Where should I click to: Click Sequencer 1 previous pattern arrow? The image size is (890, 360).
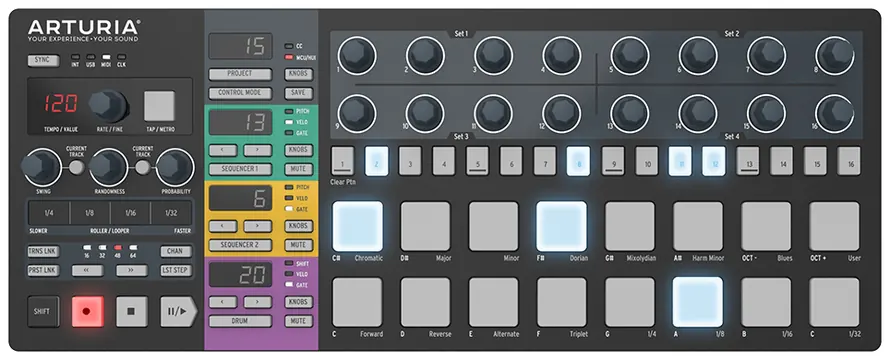(x=223, y=150)
